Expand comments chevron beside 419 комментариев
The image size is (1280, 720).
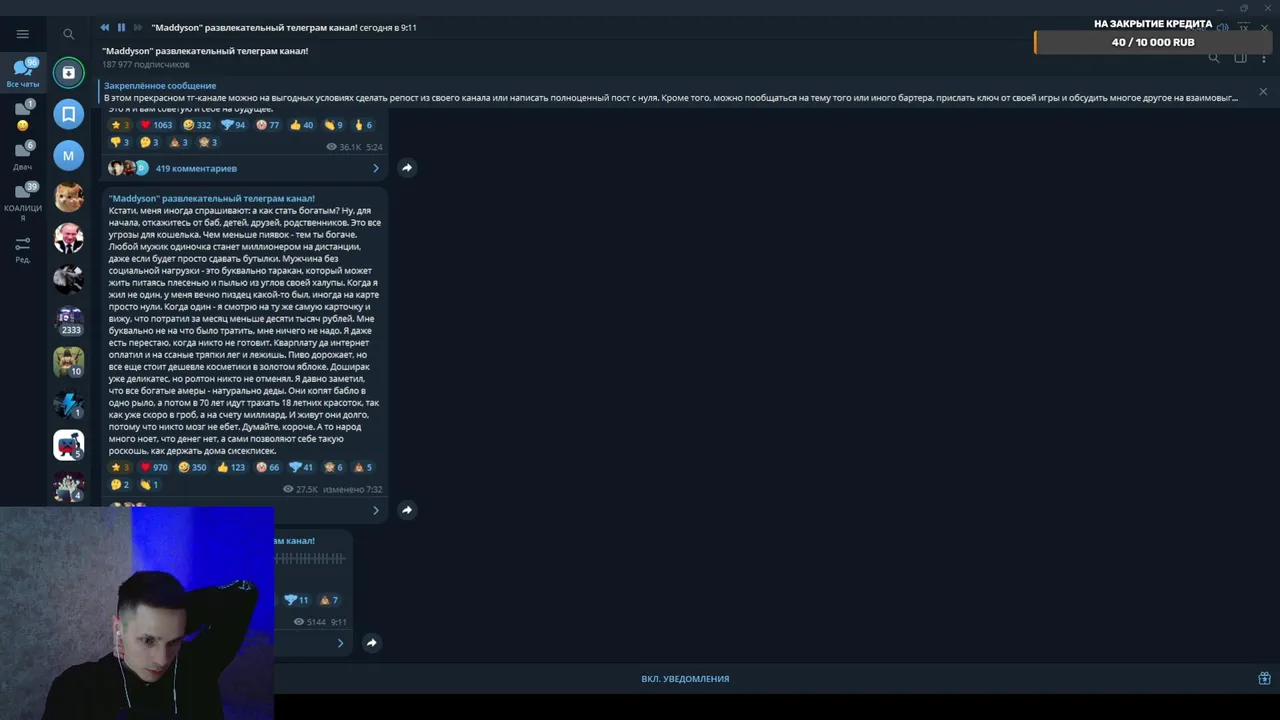coord(376,168)
